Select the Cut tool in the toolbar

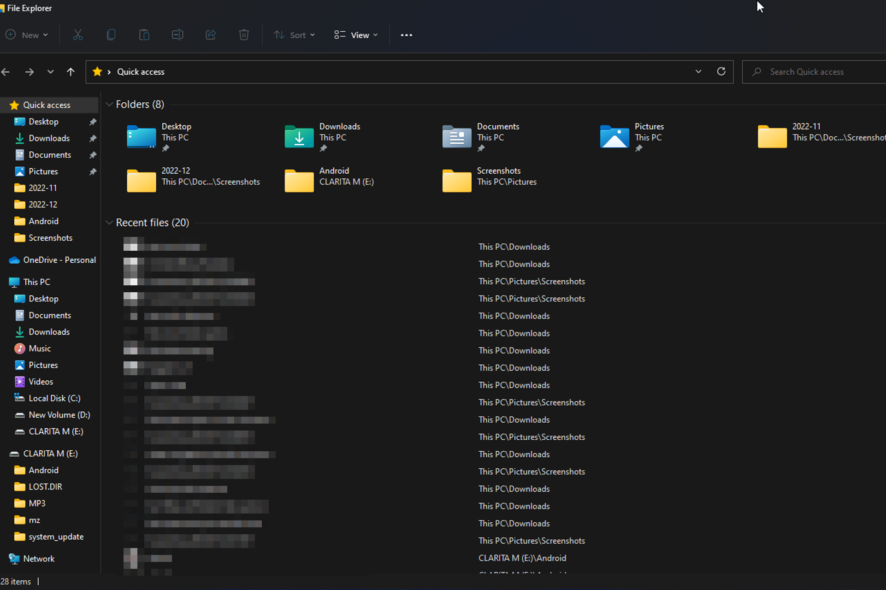click(x=77, y=34)
